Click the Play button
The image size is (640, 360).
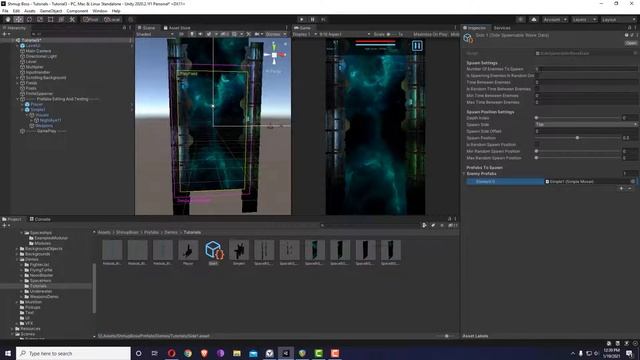click(x=302, y=19)
